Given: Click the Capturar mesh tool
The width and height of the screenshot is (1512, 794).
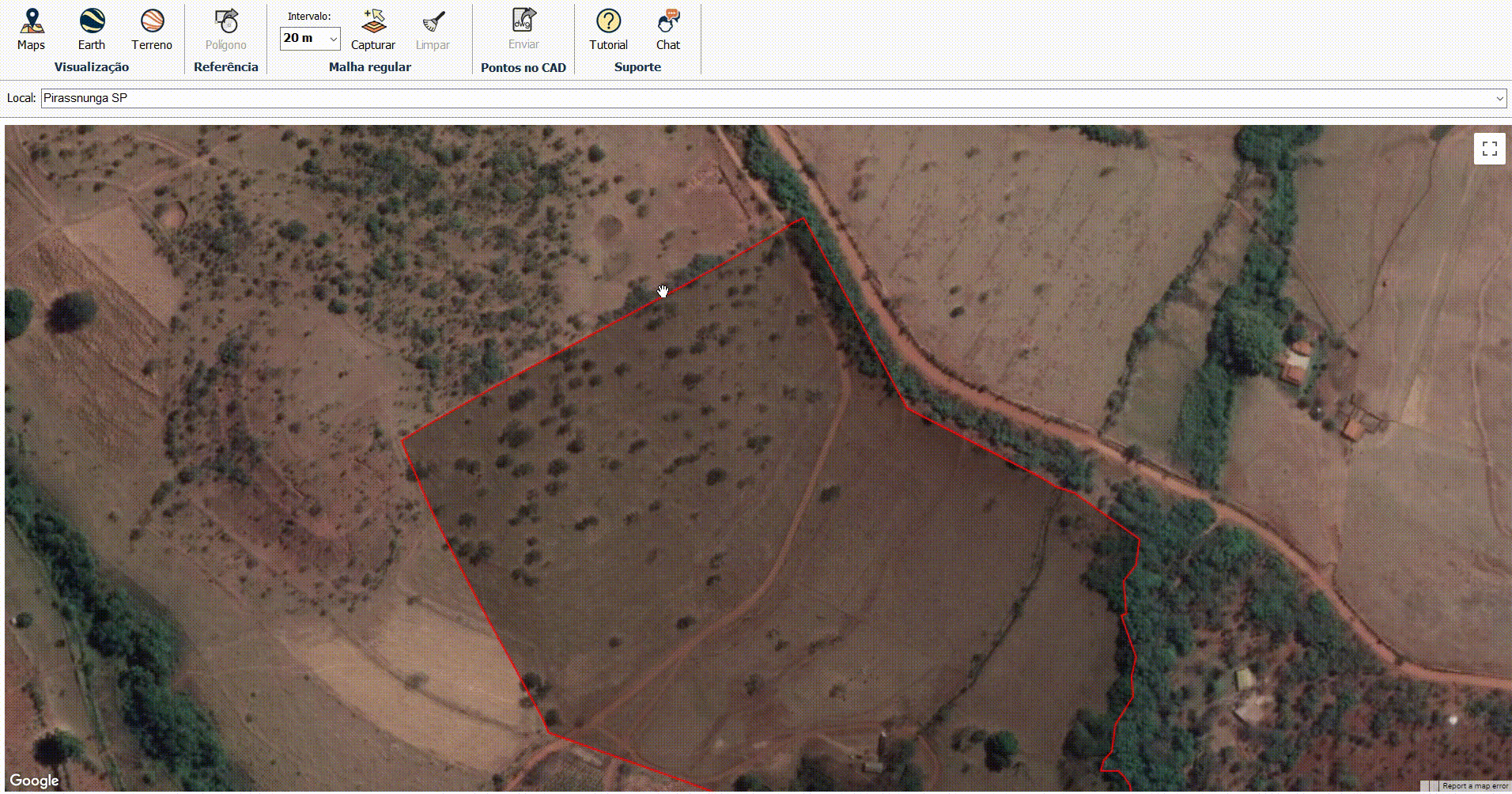Looking at the screenshot, I should [x=372, y=29].
